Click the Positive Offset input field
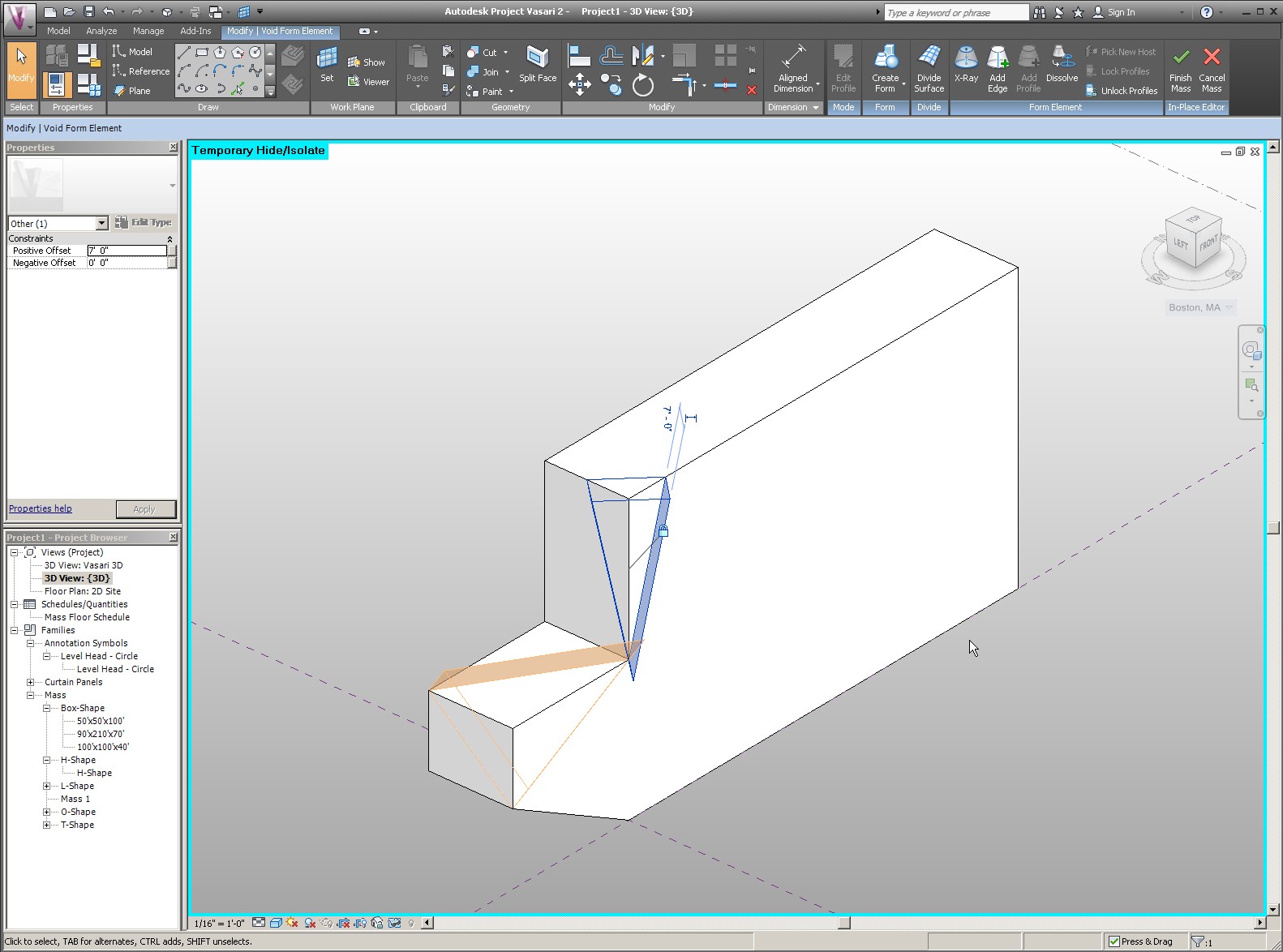This screenshot has height=952, width=1283. 127,251
